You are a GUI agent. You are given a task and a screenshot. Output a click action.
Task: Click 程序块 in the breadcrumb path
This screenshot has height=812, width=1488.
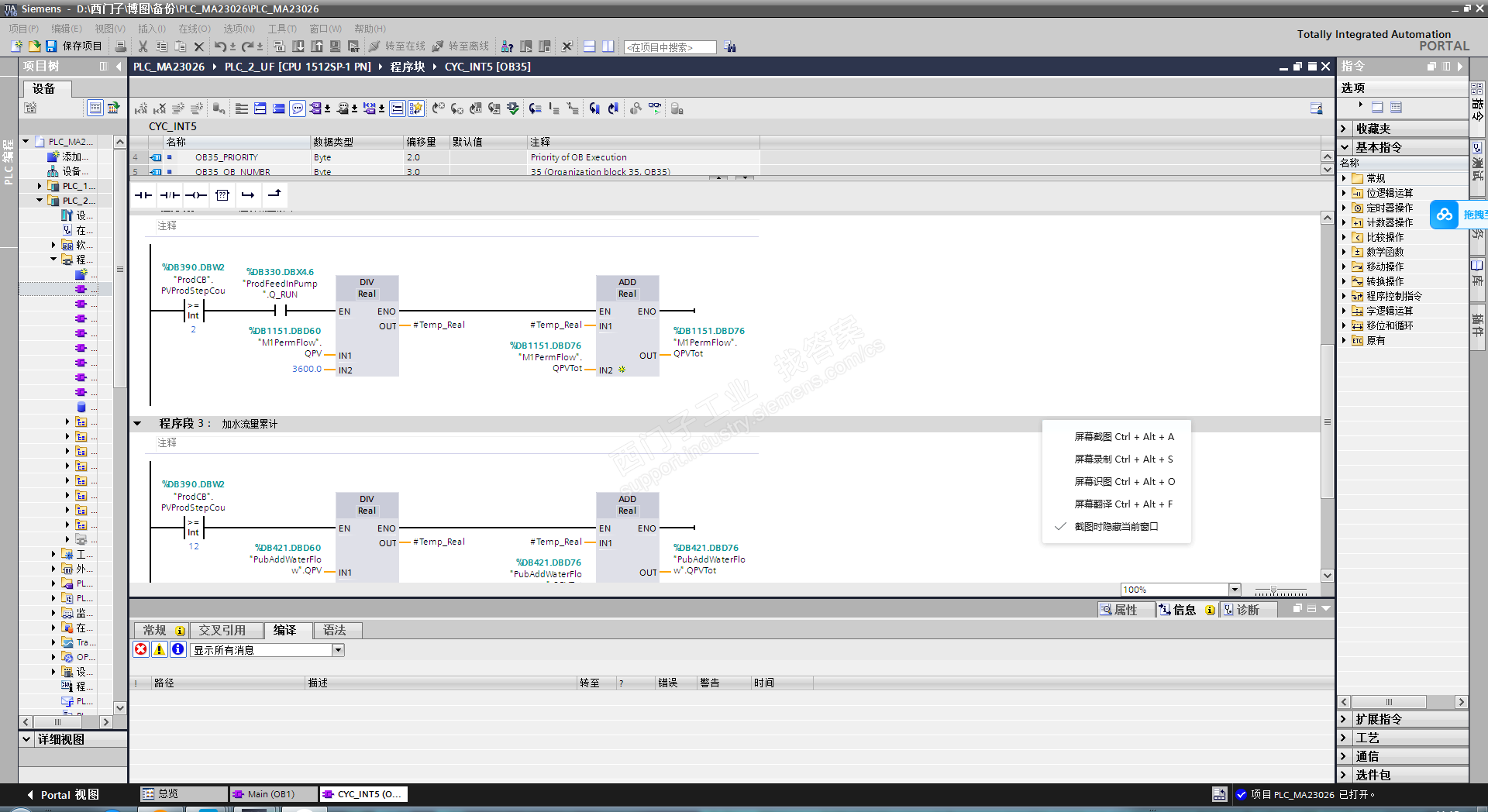pos(408,67)
